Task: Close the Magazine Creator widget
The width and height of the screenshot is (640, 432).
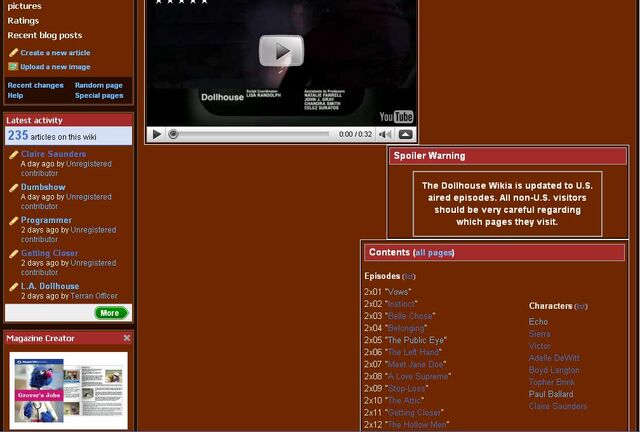Action: point(127,338)
